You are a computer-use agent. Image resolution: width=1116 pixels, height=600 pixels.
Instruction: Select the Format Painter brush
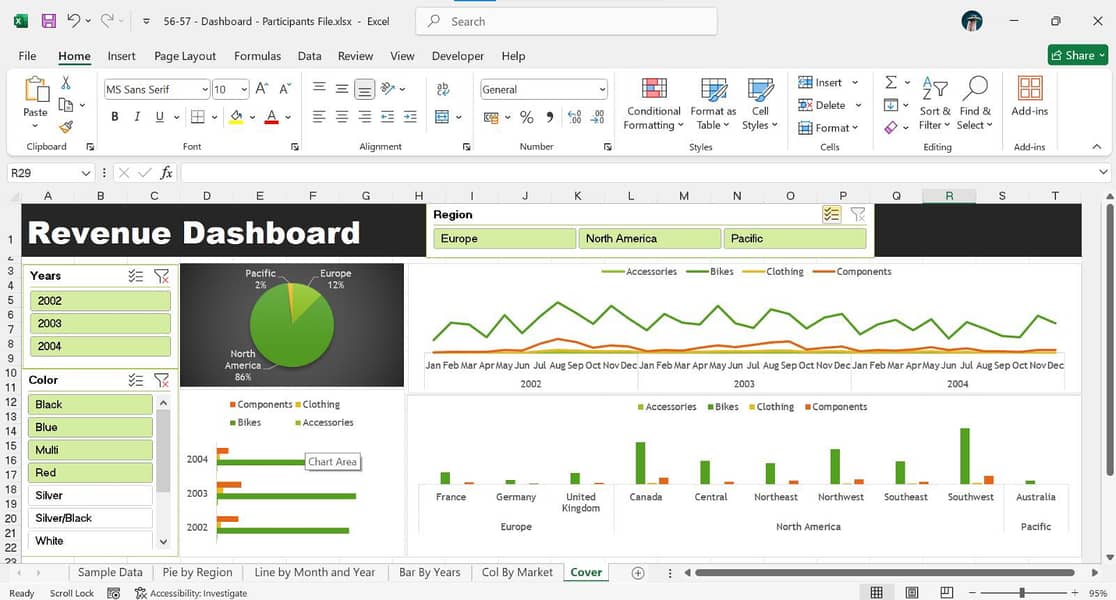[x=65, y=127]
